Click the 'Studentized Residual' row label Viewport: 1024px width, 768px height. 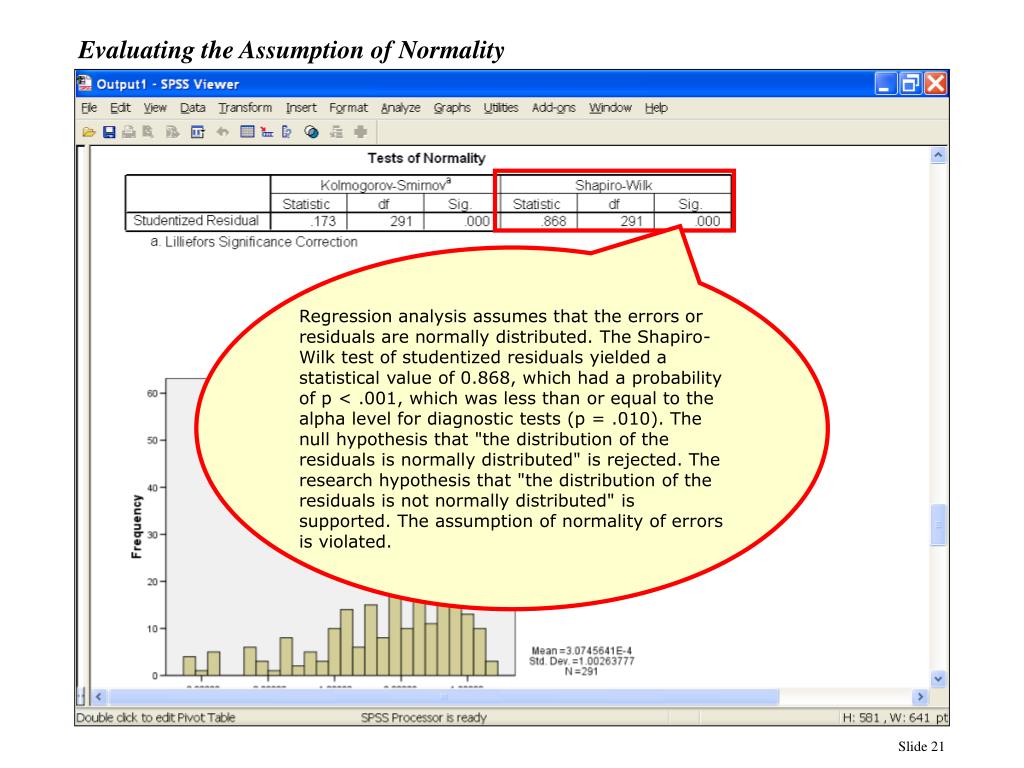[x=196, y=221]
